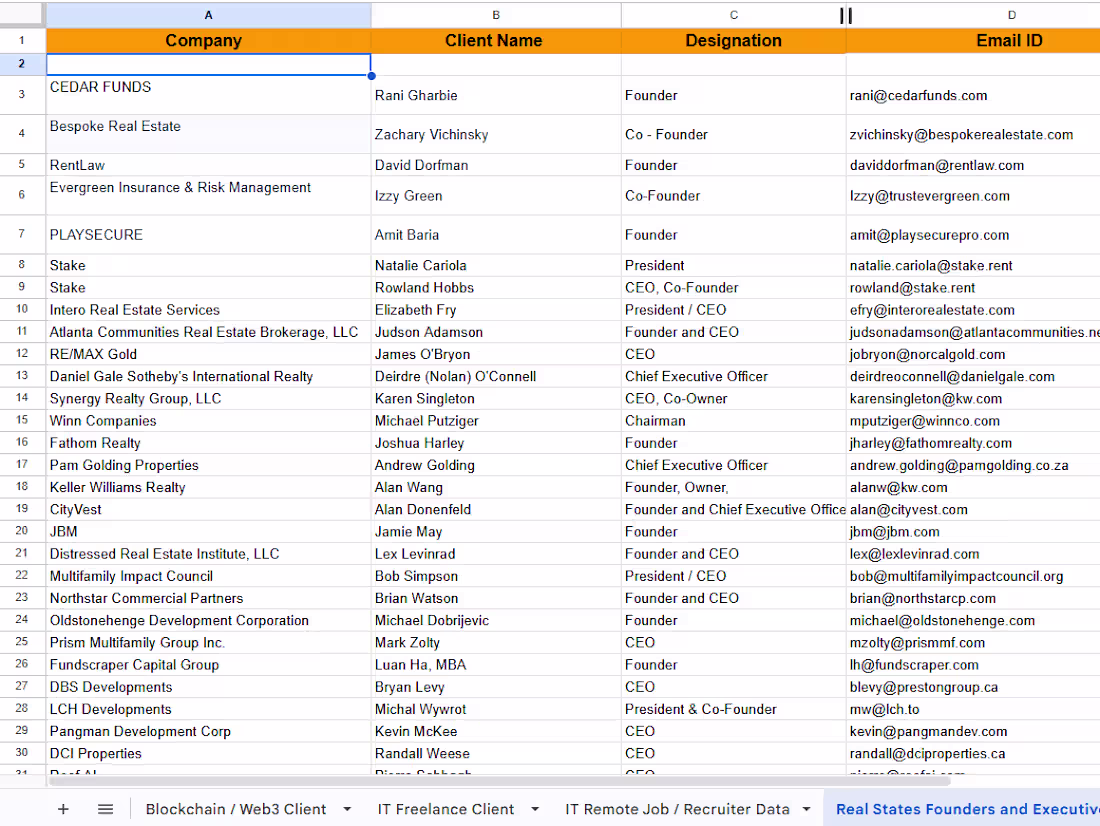This screenshot has height=826, width=1100.
Task: Click the Email ID header cell
Action: [973, 41]
